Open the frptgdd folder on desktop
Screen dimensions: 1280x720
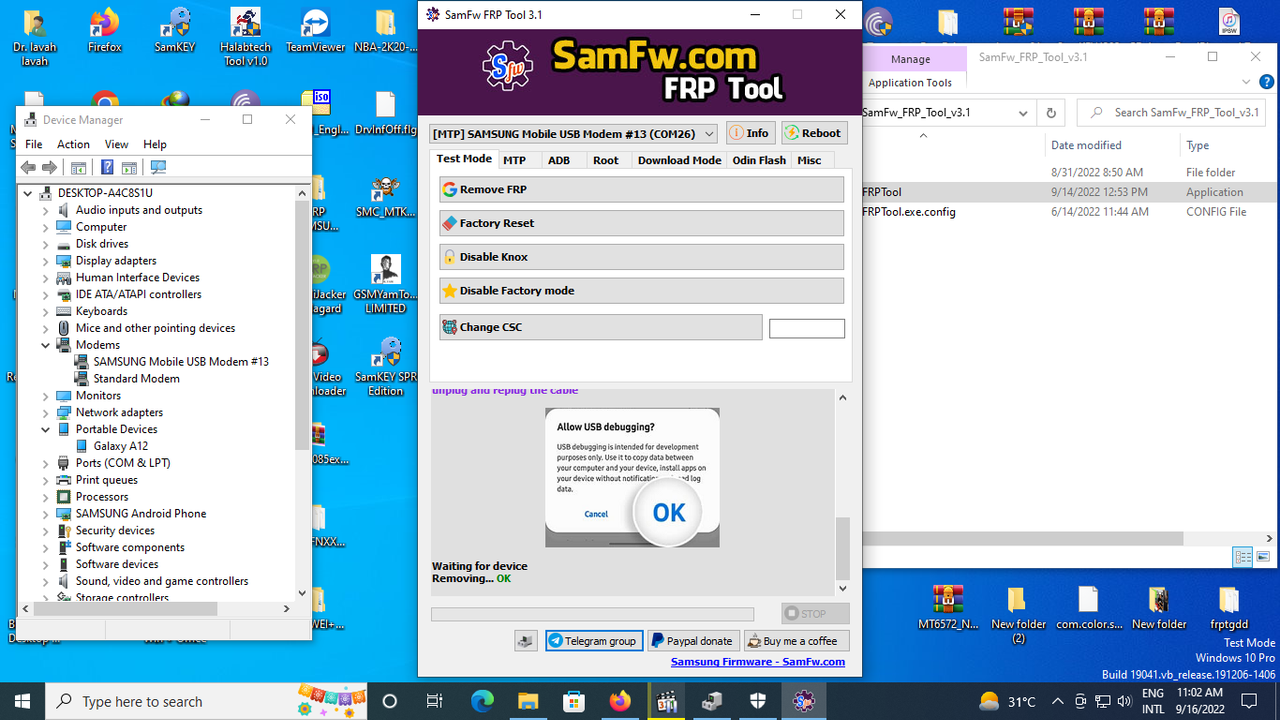pos(1229,607)
